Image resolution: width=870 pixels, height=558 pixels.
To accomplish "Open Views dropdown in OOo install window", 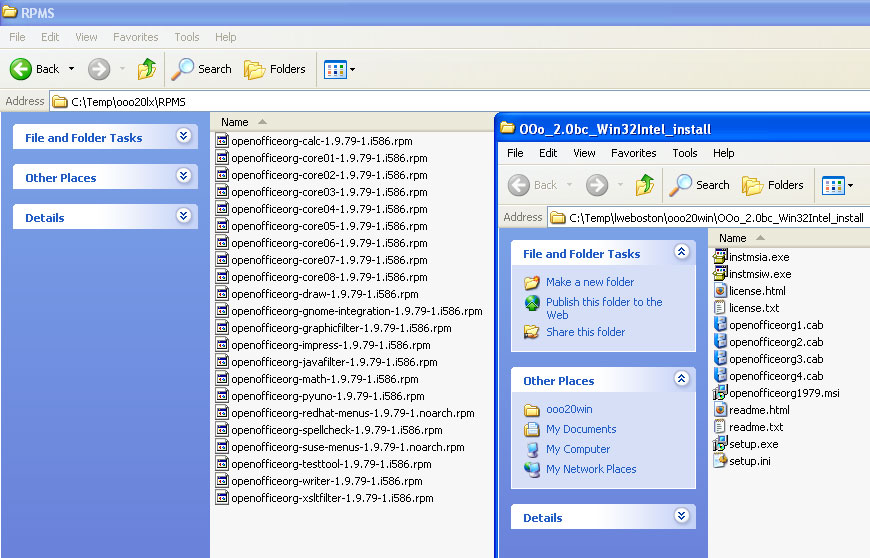I will pos(839,185).
